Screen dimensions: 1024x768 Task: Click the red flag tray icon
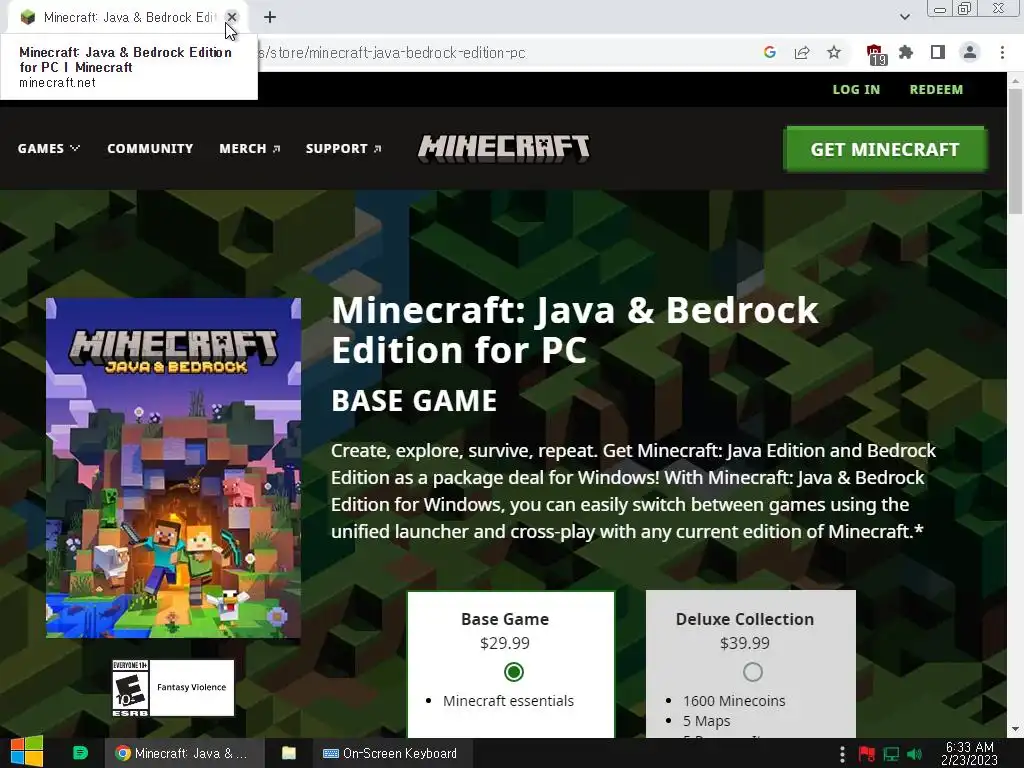[867, 754]
